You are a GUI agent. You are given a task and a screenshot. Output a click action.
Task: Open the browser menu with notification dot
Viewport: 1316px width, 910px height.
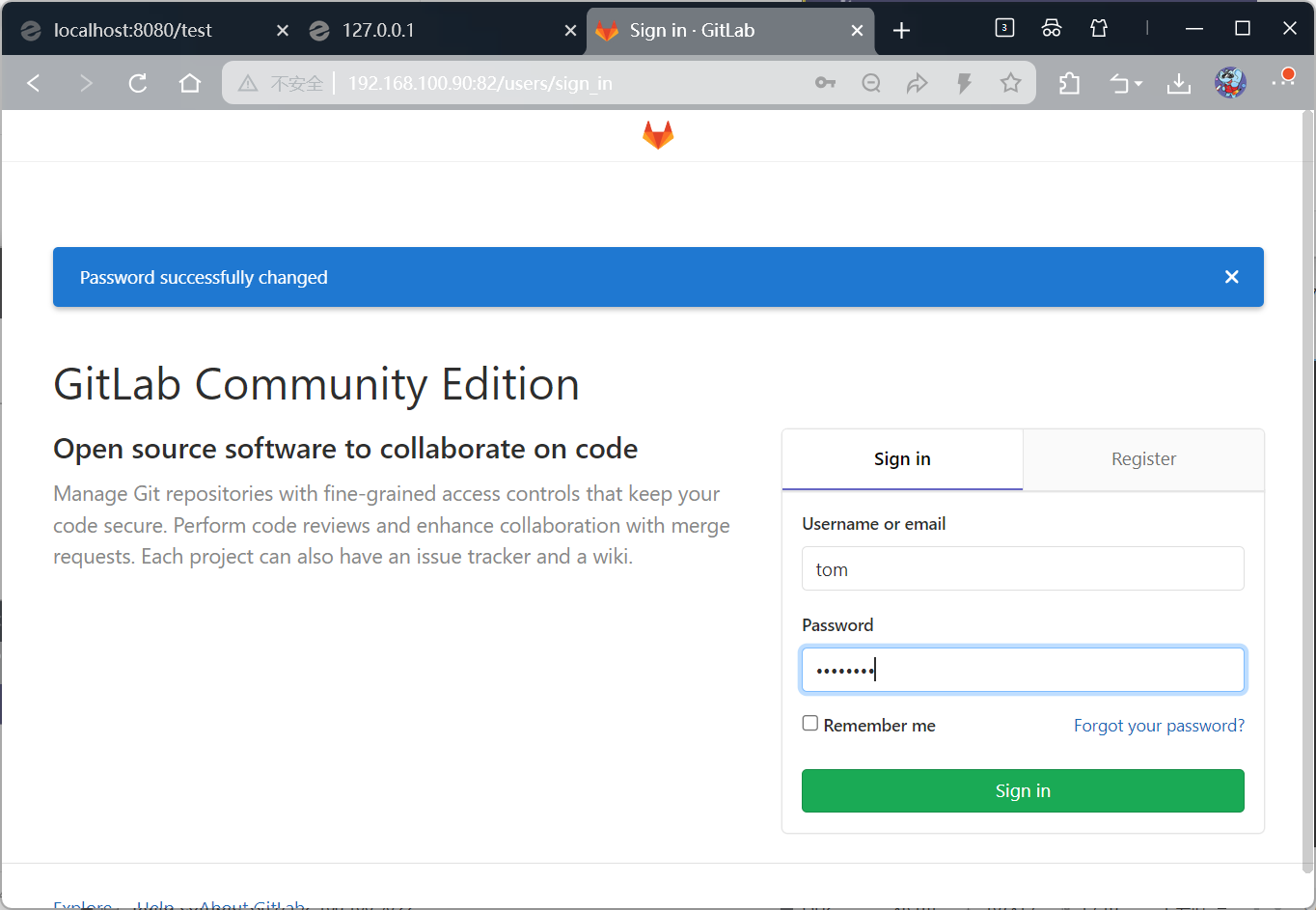[1283, 79]
